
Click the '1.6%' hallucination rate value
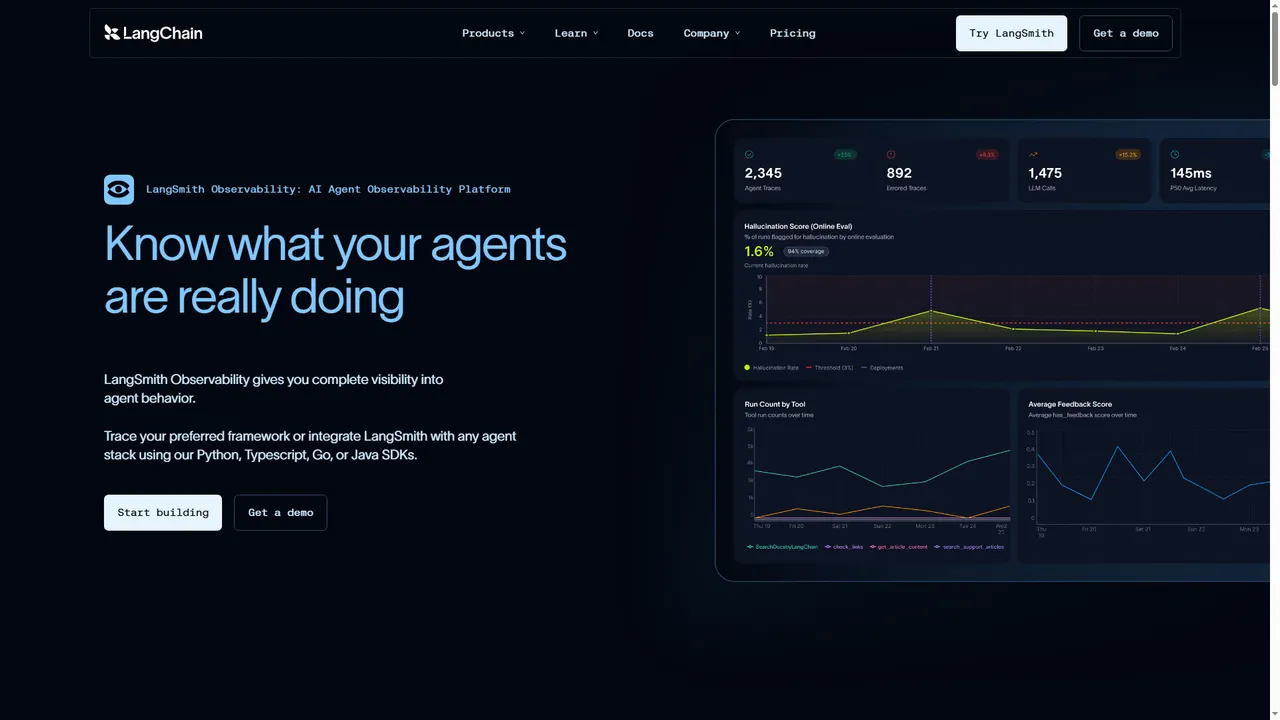(759, 252)
